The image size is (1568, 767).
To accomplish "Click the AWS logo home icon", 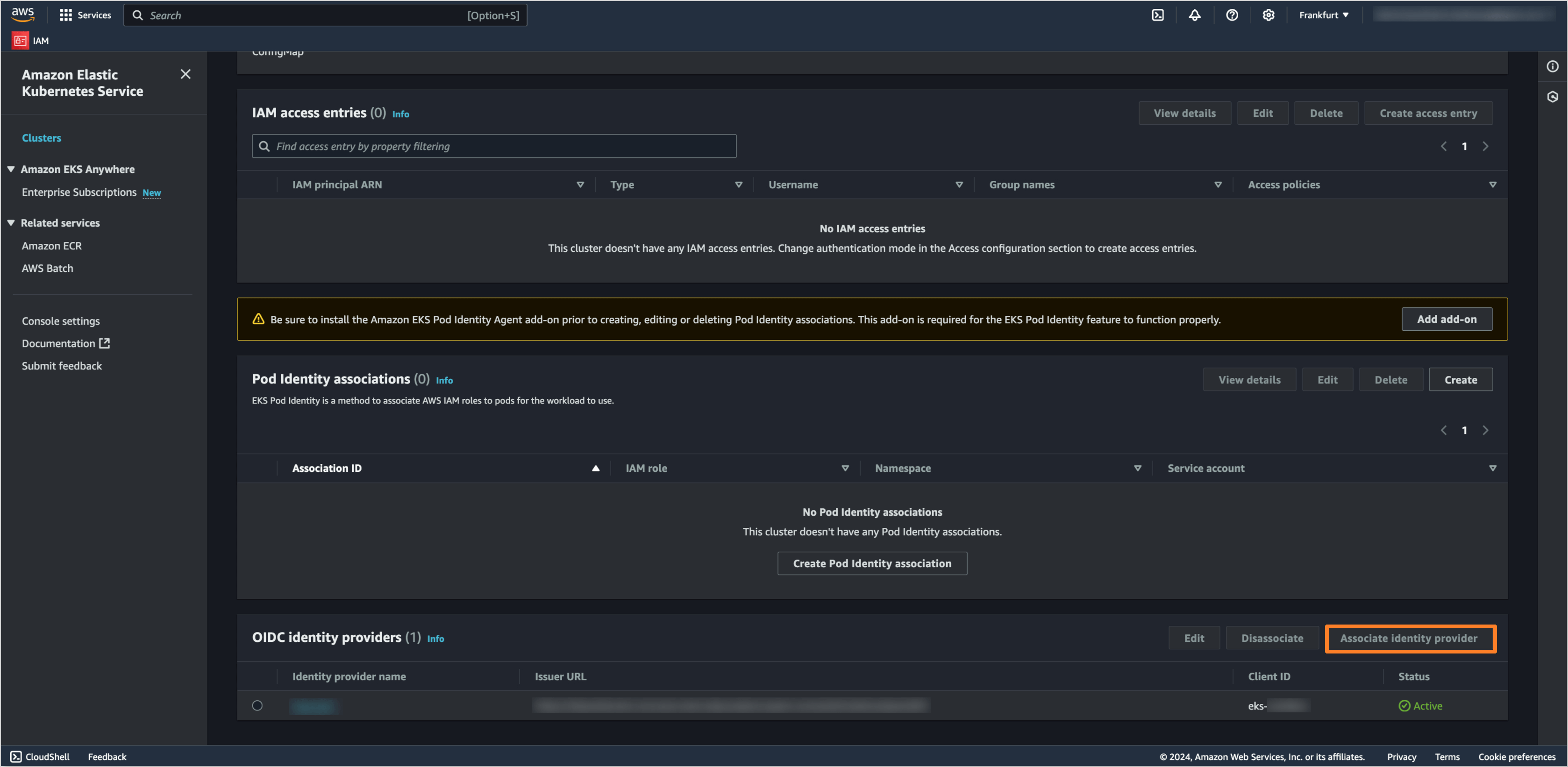I will [23, 14].
